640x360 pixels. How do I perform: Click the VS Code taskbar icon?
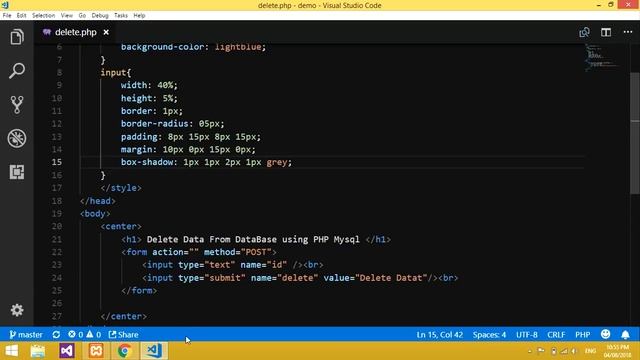(x=154, y=351)
